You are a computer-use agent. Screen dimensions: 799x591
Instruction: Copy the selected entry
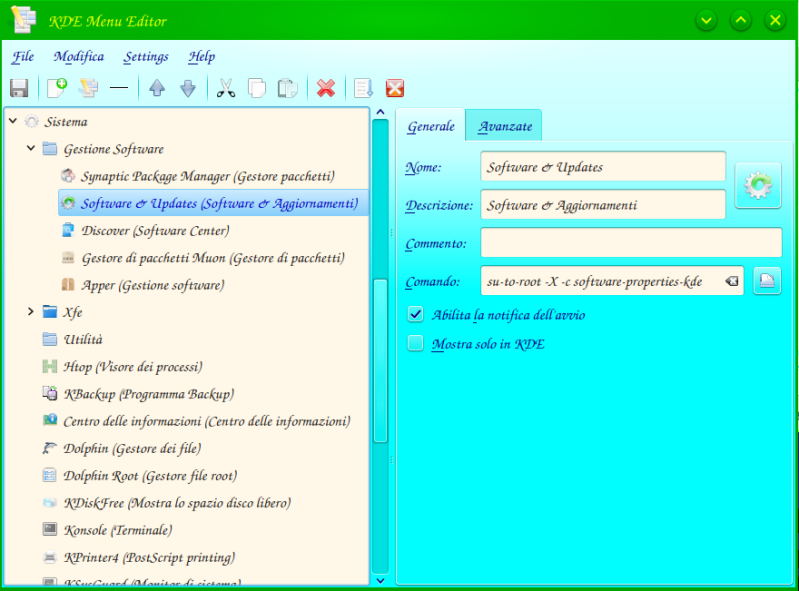(257, 88)
